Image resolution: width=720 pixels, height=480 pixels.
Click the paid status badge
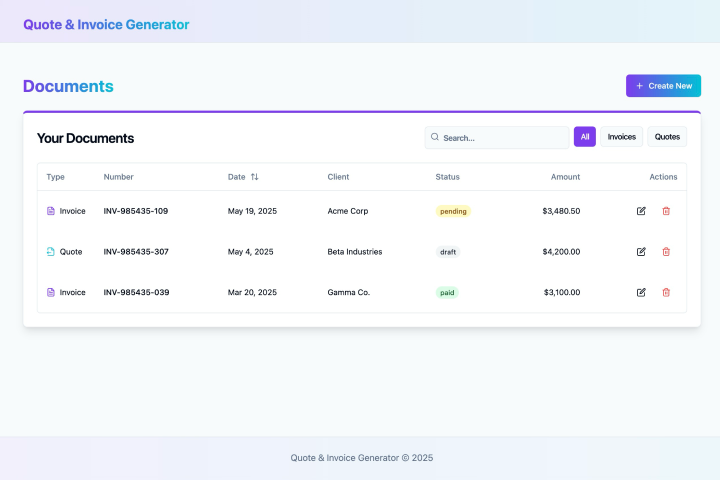coord(447,292)
